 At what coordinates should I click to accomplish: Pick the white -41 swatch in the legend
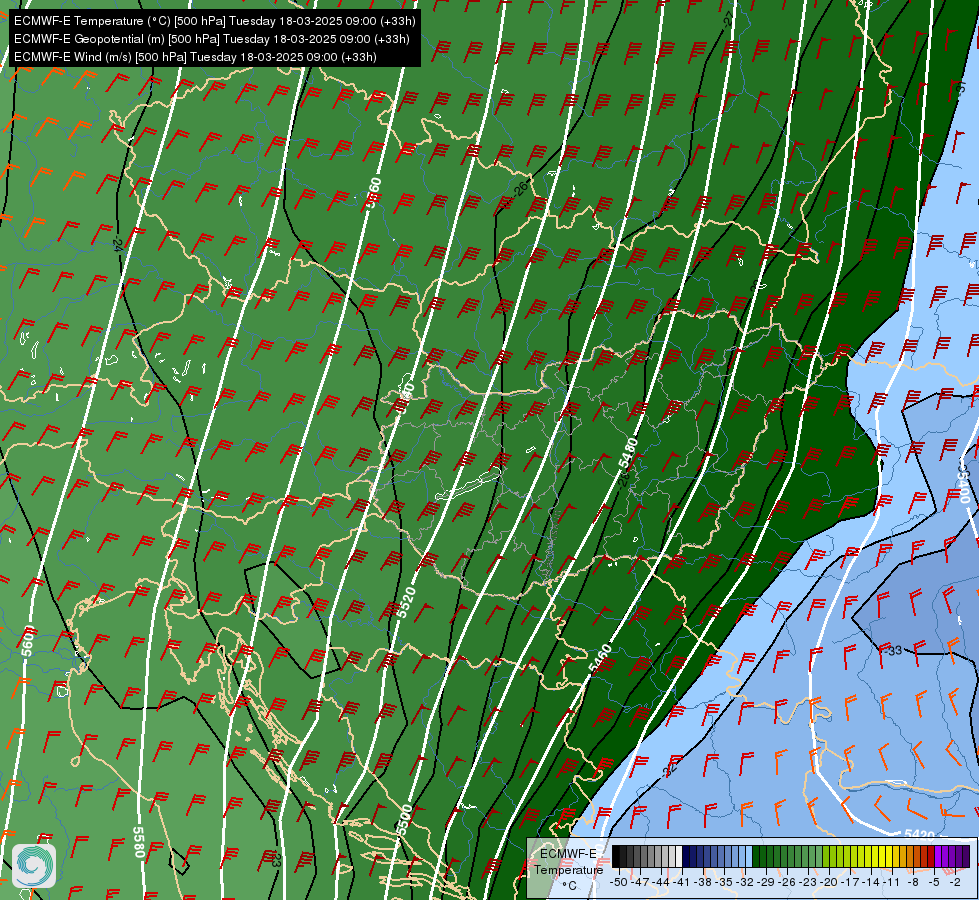coord(679,856)
